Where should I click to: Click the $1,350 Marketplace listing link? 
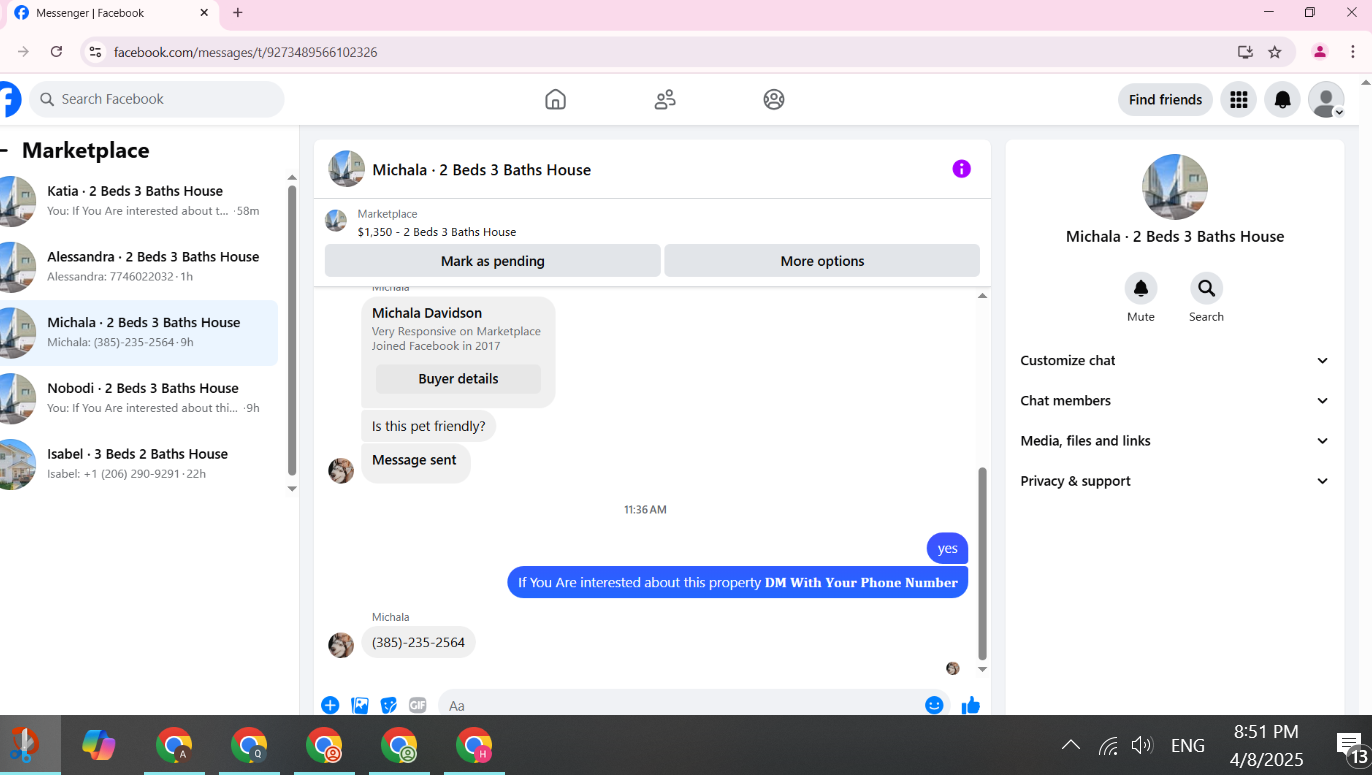(437, 231)
